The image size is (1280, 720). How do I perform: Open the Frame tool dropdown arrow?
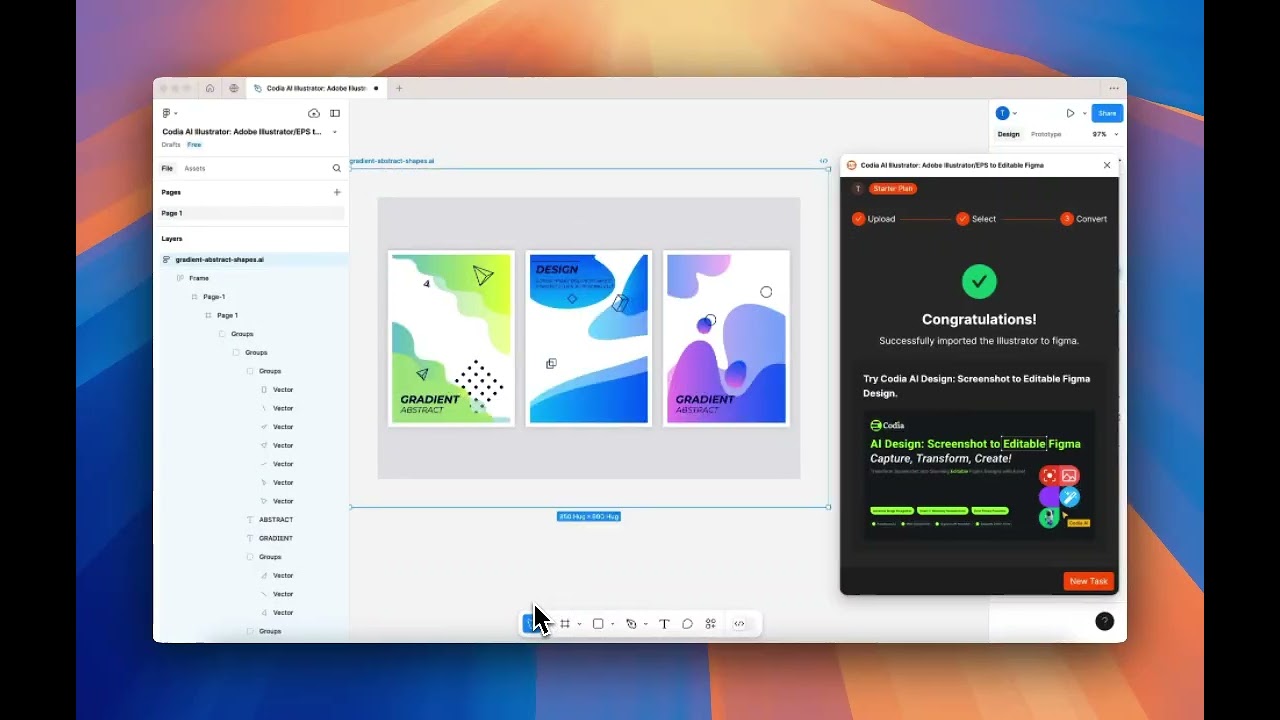[579, 624]
